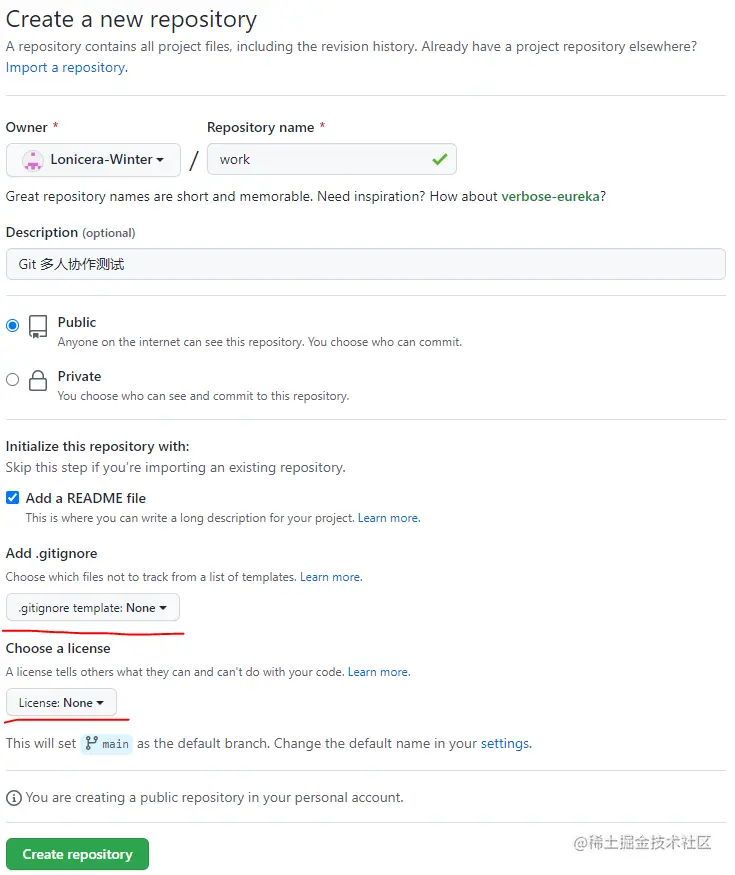
Task: Select the Private radio button
Action: pyautogui.click(x=13, y=379)
